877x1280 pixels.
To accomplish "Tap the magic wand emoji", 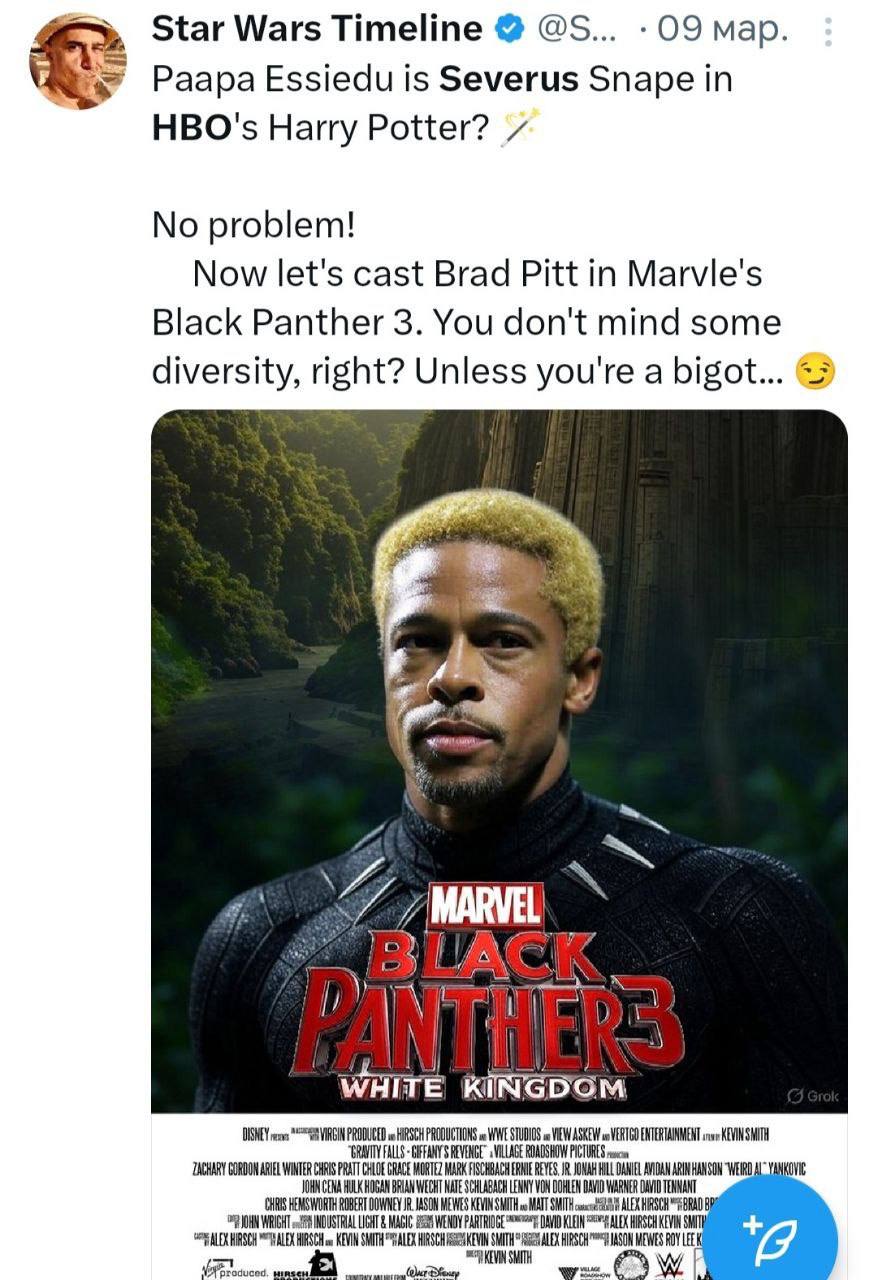I will click(521, 128).
